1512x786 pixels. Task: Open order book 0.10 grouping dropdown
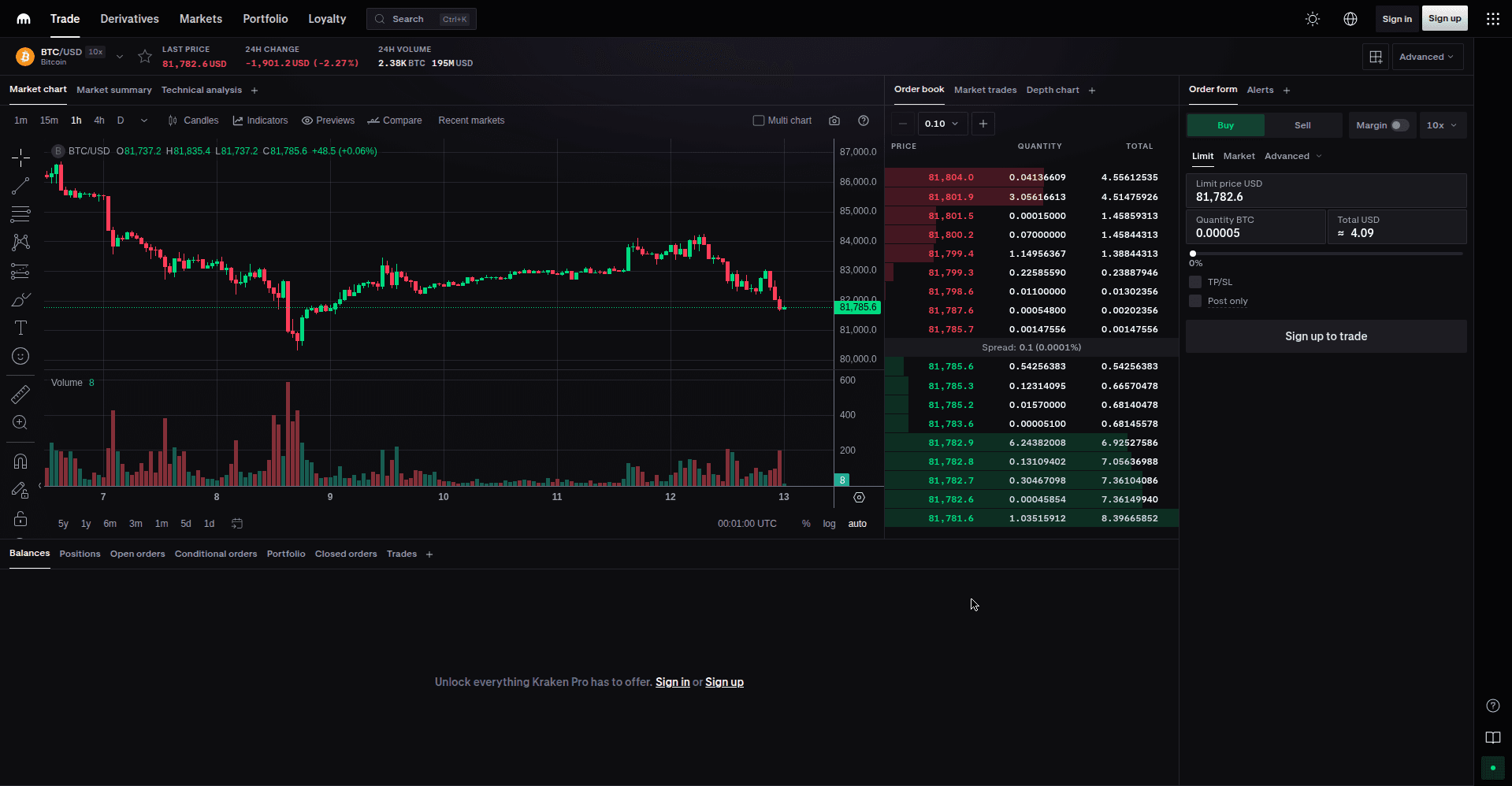[942, 124]
